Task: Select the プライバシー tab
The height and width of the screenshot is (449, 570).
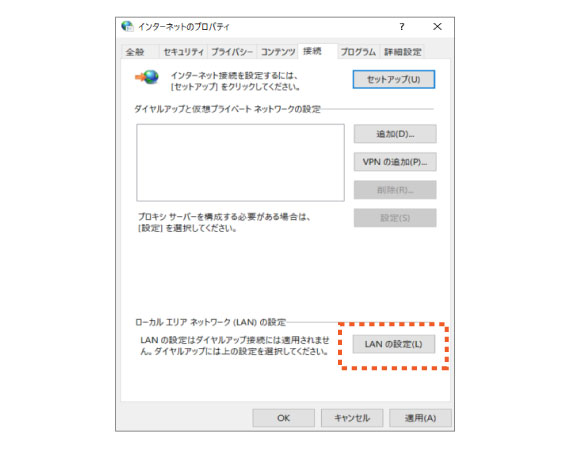Action: pyautogui.click(x=232, y=52)
